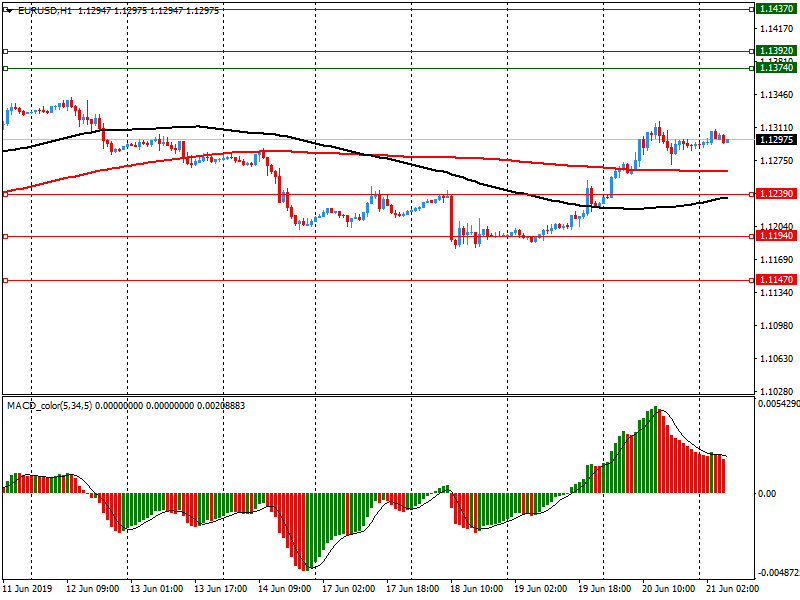This screenshot has width=800, height=600.
Task: Select the 1.11470 line's right handle
Action: tap(752, 281)
